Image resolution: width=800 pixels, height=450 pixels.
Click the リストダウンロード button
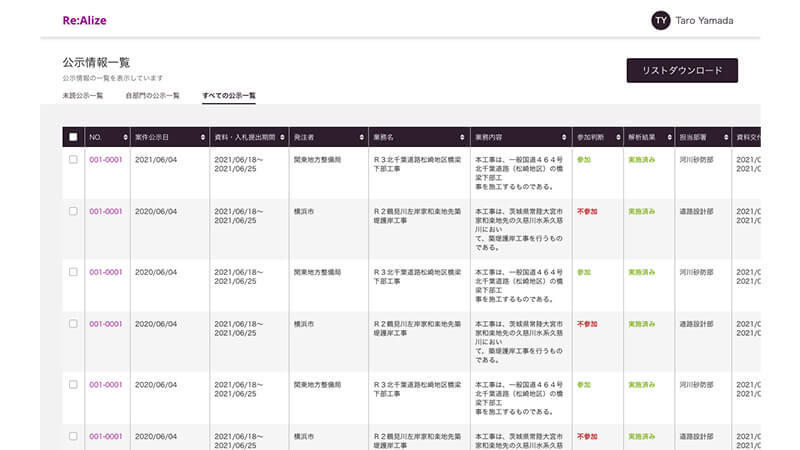coord(682,70)
